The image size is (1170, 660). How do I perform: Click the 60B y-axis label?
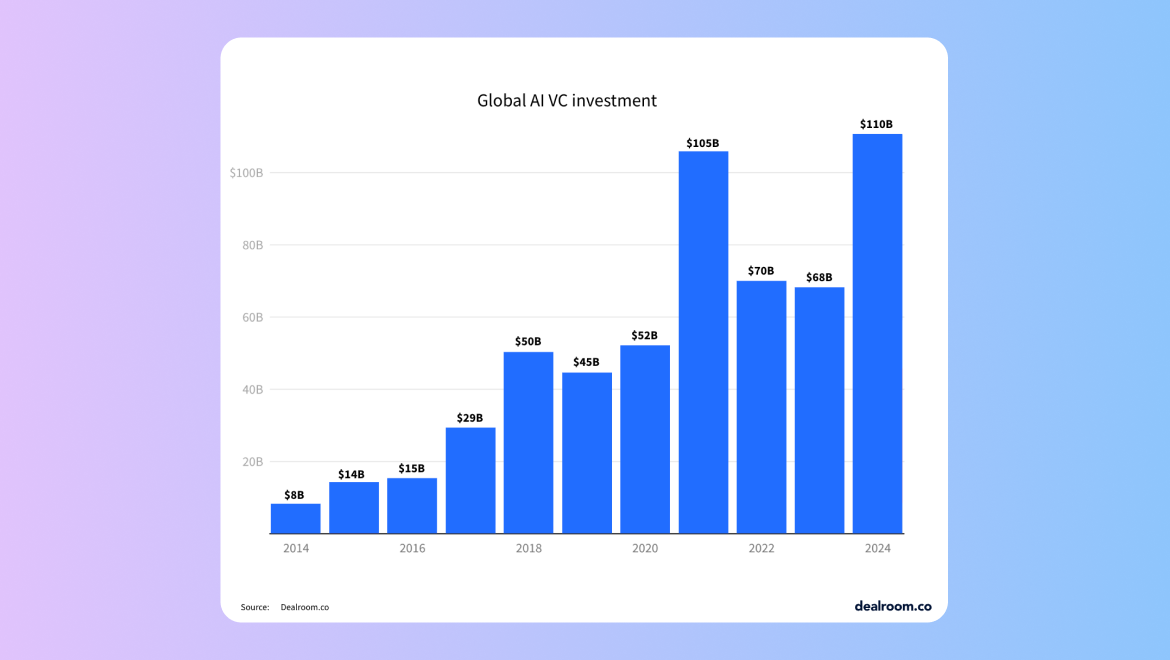252,318
